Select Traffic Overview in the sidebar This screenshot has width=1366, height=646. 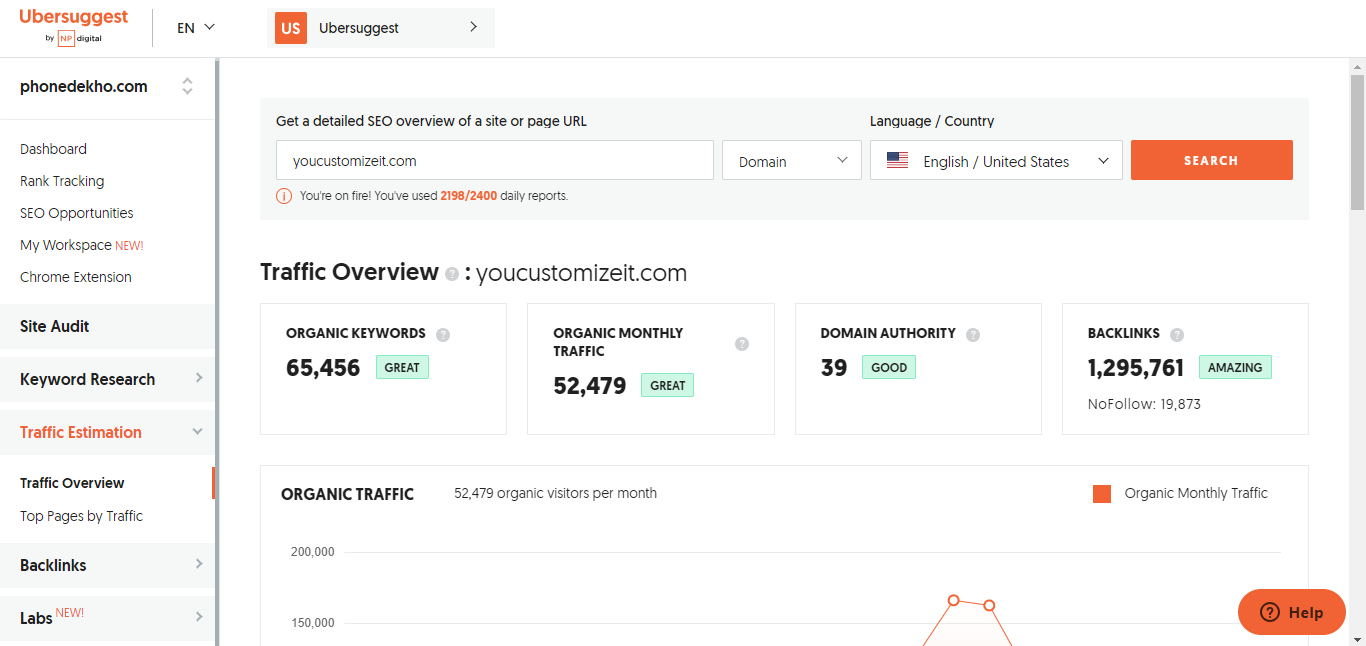click(x=72, y=483)
